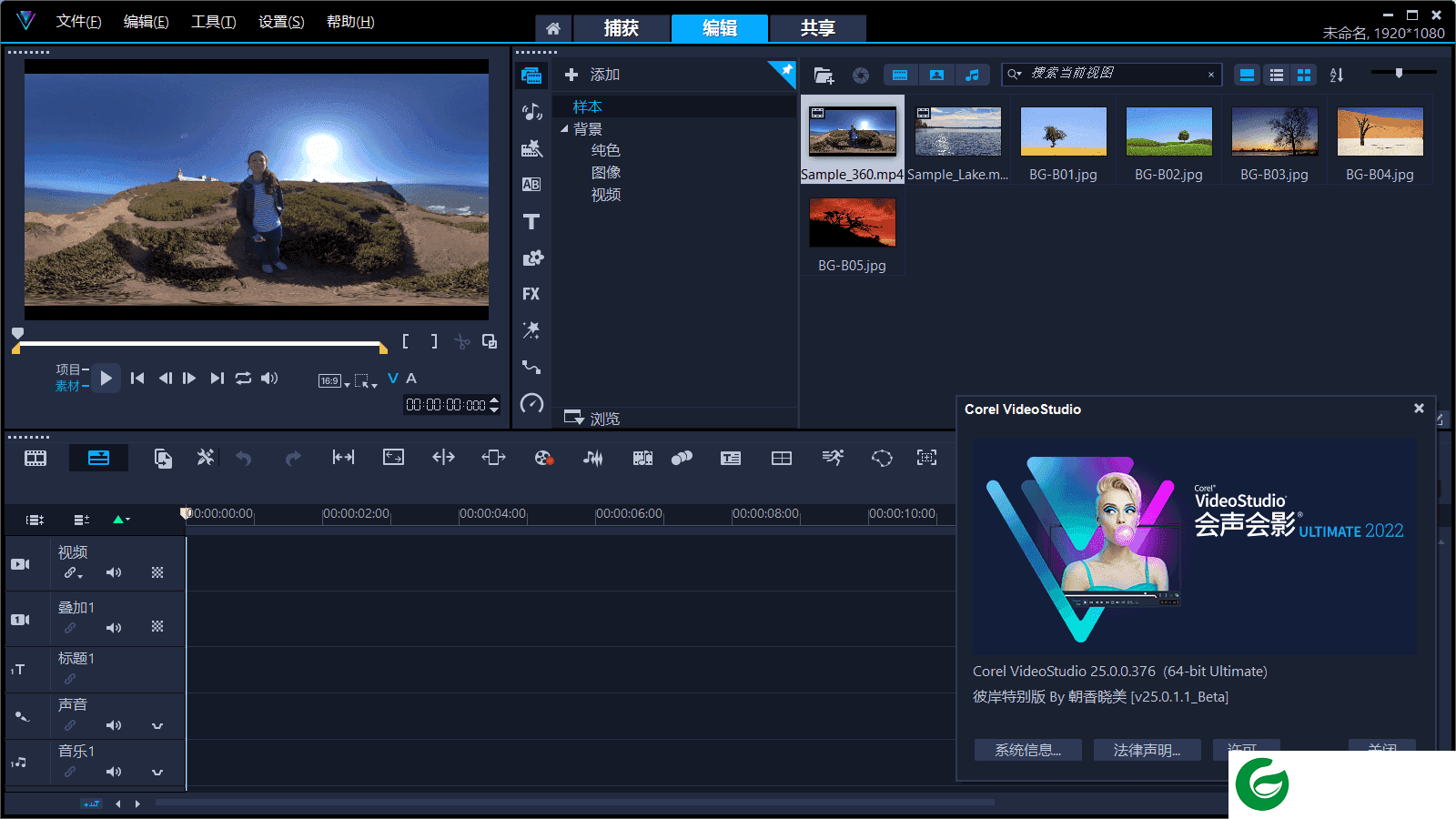Toggle video files visibility in library
Screen dimensions: 1456x819
[900, 75]
